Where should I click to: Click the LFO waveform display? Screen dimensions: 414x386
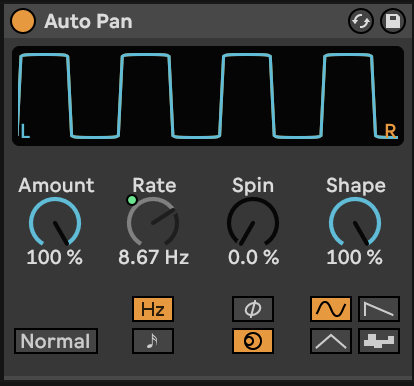(x=208, y=96)
